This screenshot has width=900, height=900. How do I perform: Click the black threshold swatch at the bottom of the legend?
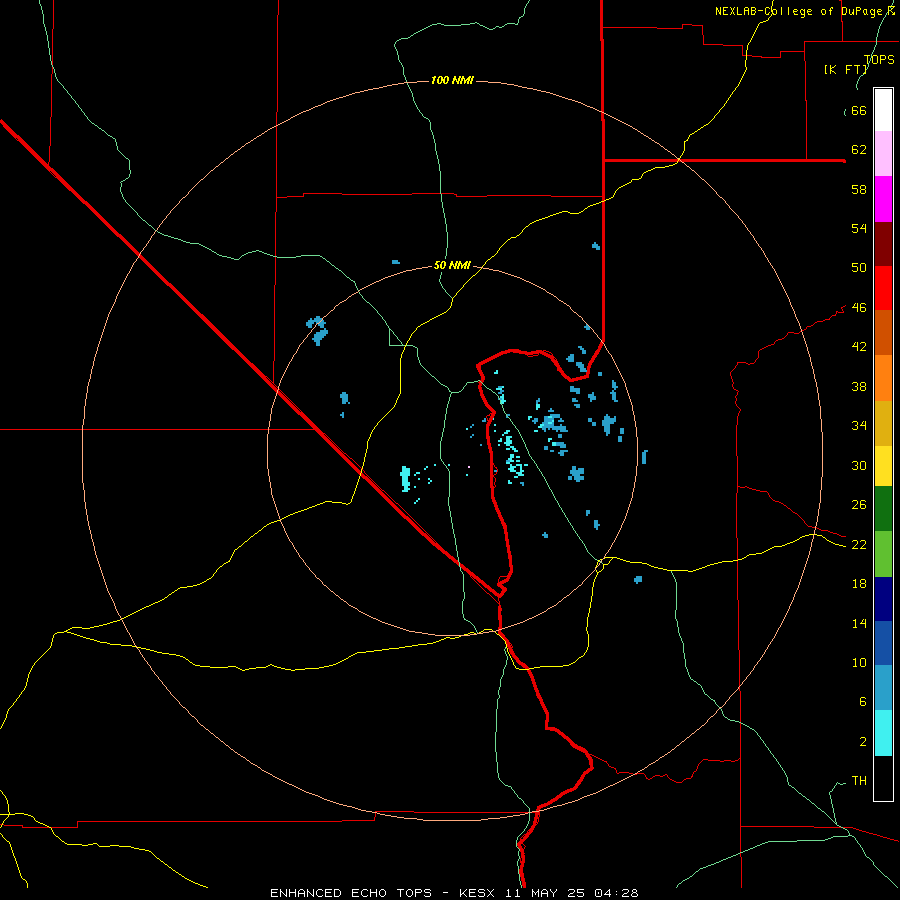(x=883, y=778)
